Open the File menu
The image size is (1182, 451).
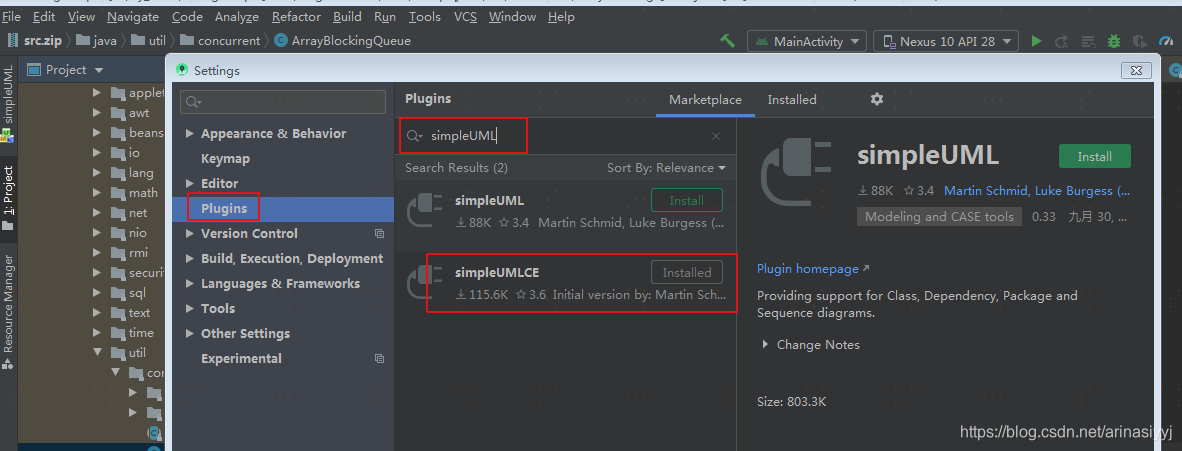(x=12, y=17)
